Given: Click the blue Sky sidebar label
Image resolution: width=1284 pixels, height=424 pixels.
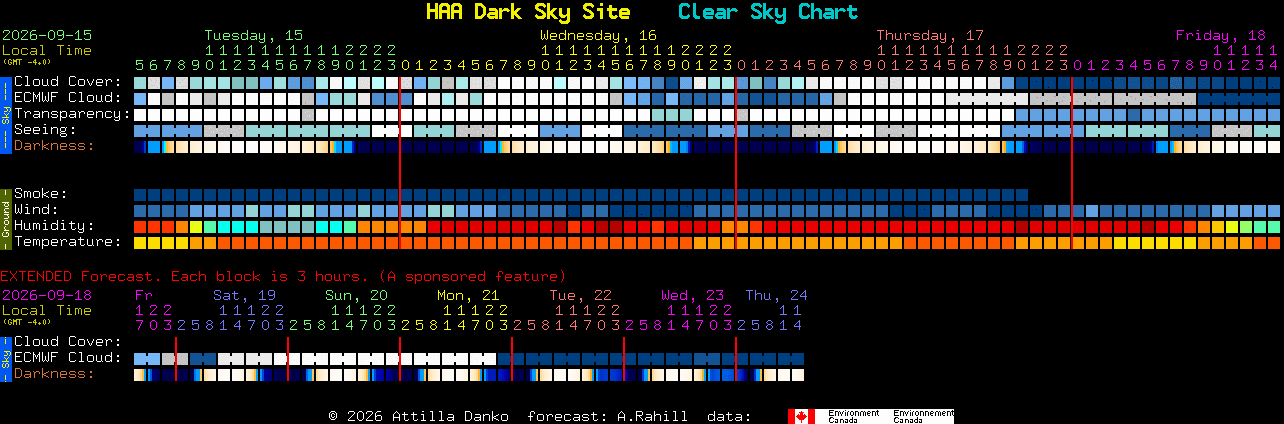Looking at the screenshot, I should (x=5, y=113).
